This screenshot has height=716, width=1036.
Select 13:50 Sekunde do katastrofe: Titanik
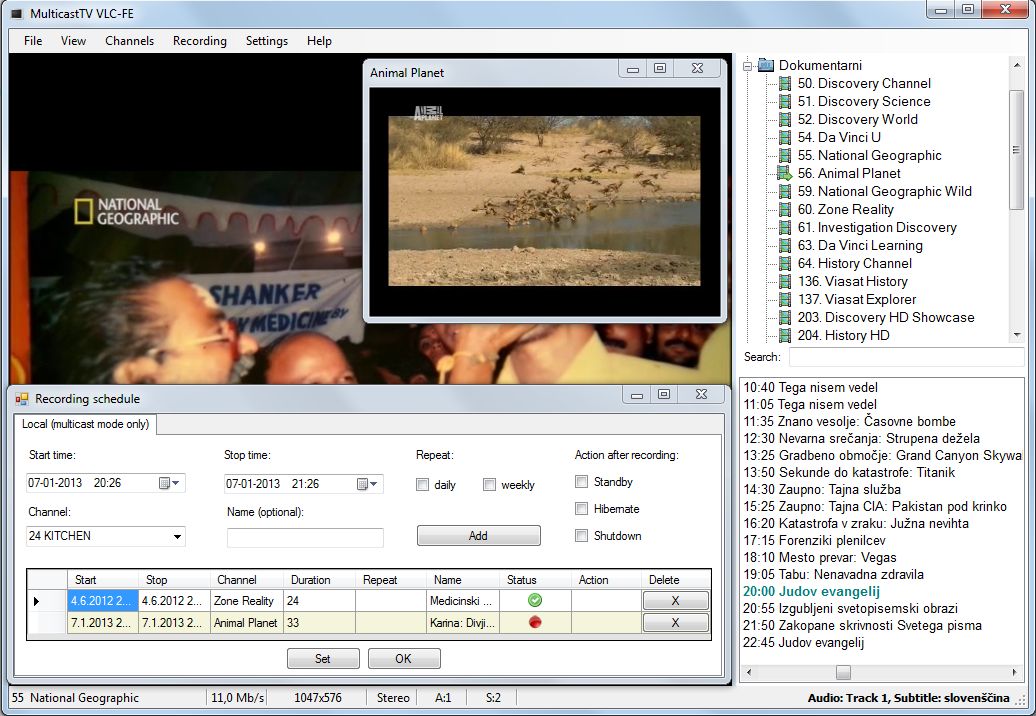click(849, 472)
